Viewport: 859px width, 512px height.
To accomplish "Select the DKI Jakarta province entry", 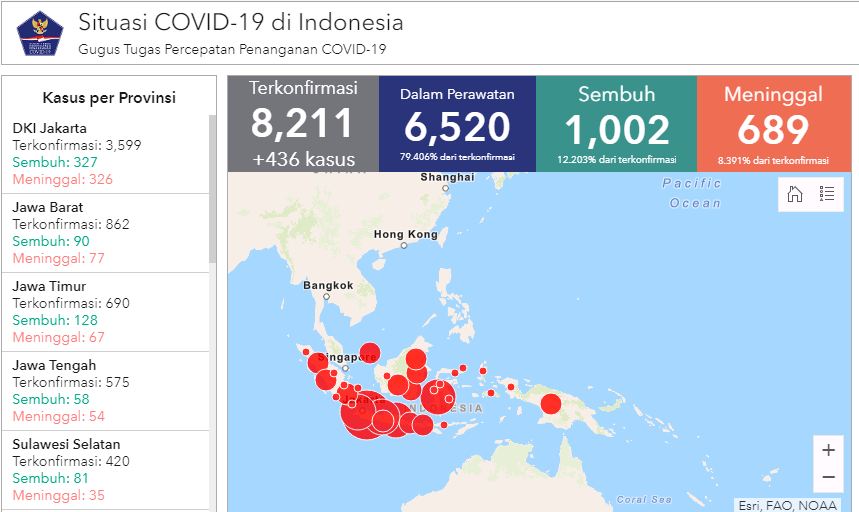I will pos(106,154).
